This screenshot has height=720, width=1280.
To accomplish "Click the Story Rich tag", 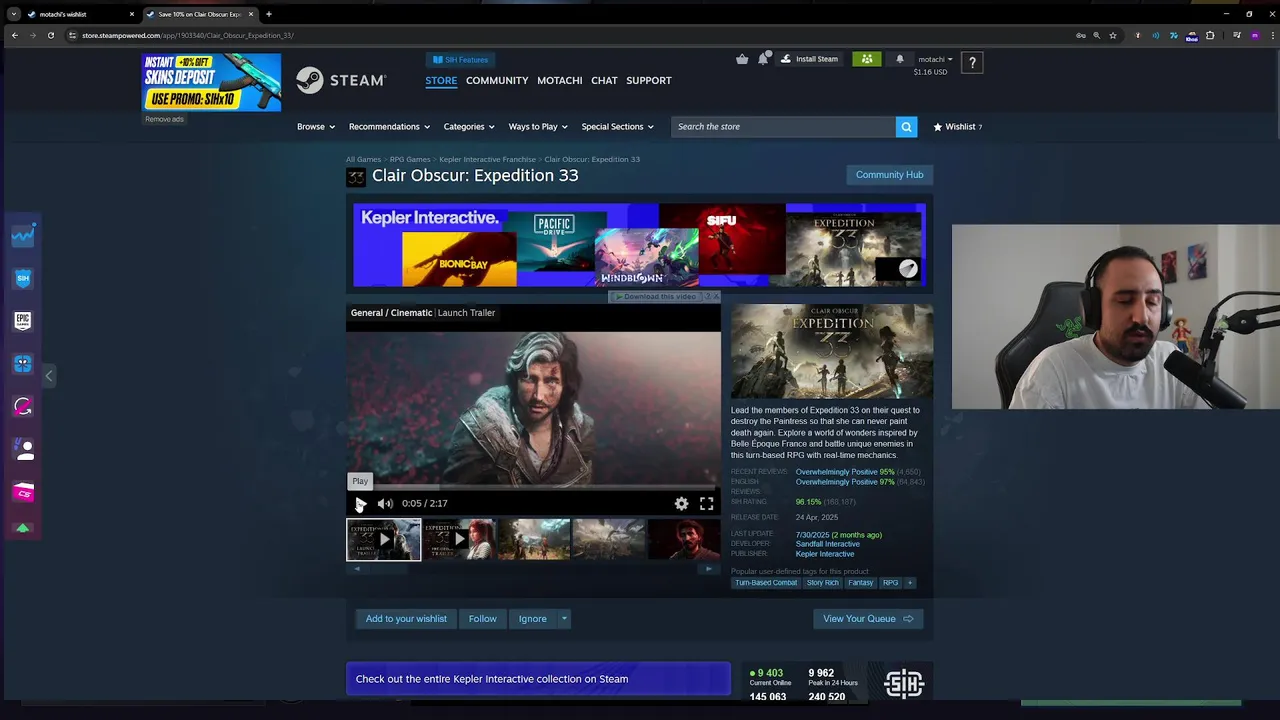I will 823,583.
